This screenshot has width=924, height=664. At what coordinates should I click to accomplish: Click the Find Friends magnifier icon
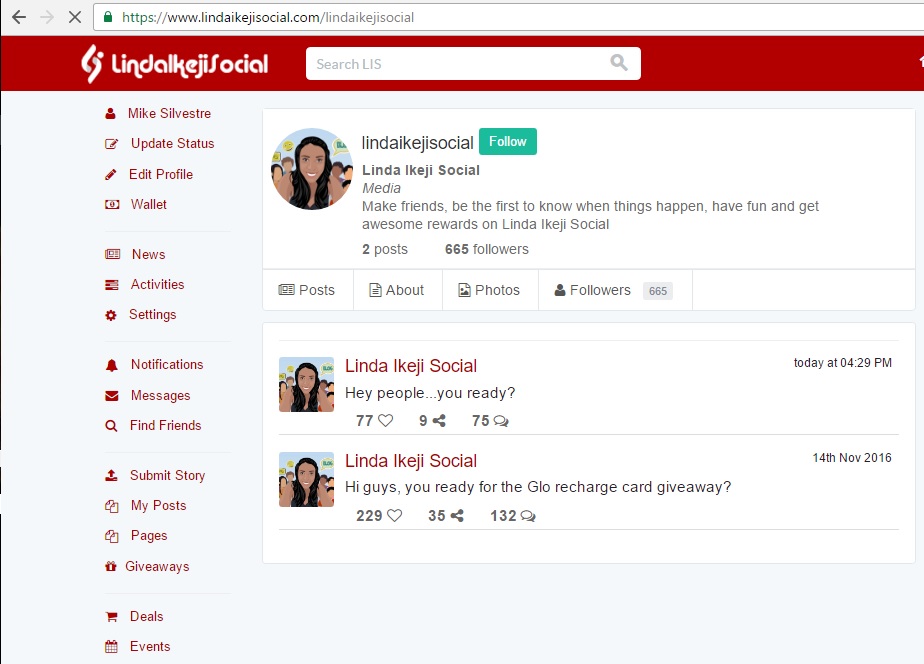coord(111,426)
